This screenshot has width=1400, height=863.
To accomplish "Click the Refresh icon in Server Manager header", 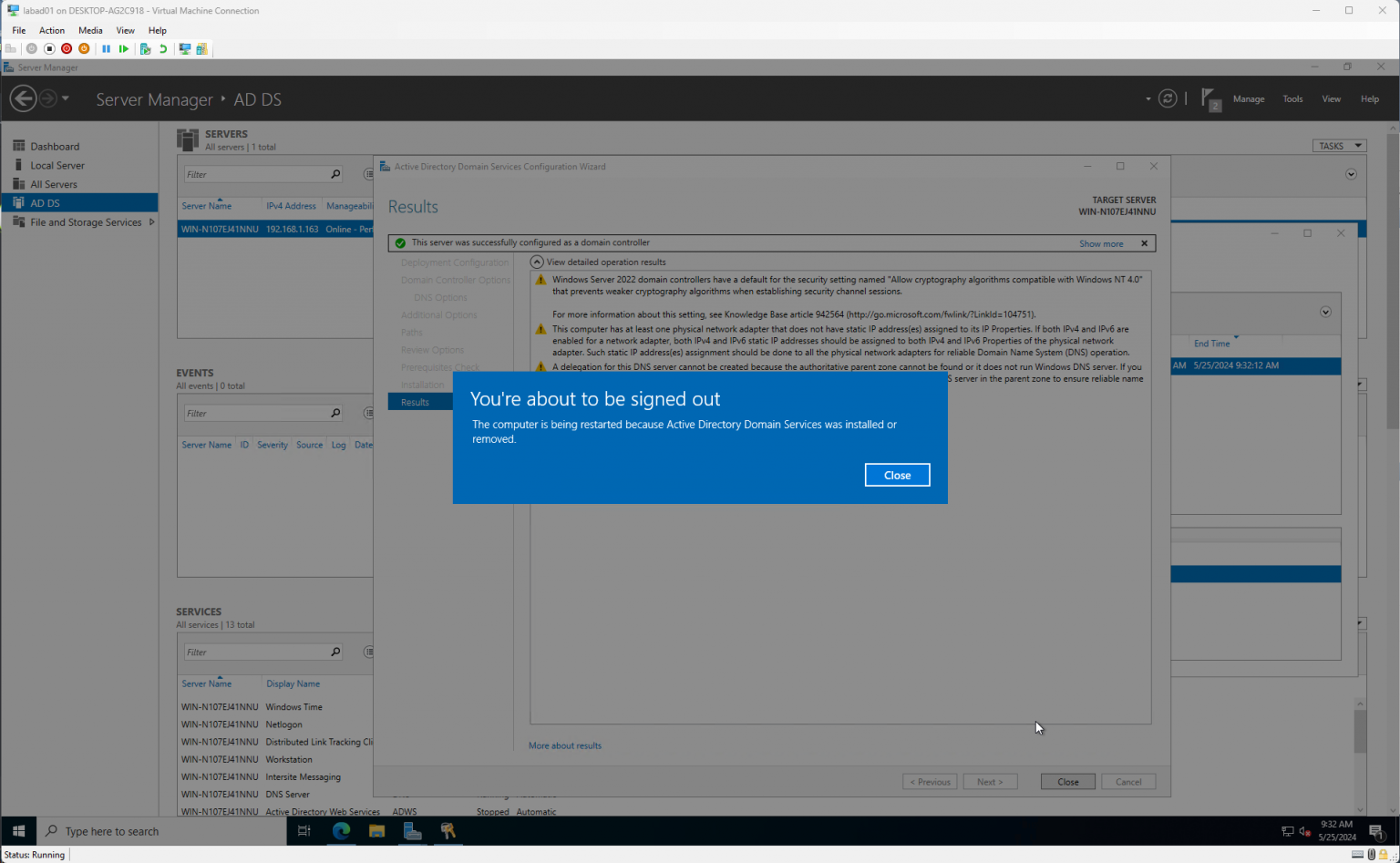I will 1168,98.
